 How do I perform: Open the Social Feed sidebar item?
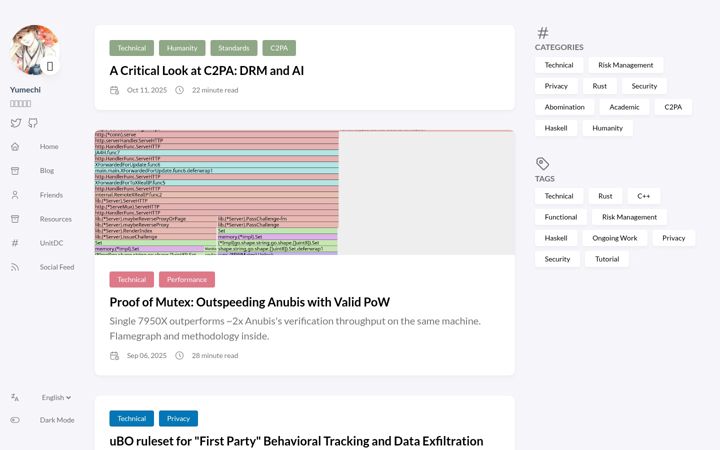pyautogui.click(x=57, y=267)
